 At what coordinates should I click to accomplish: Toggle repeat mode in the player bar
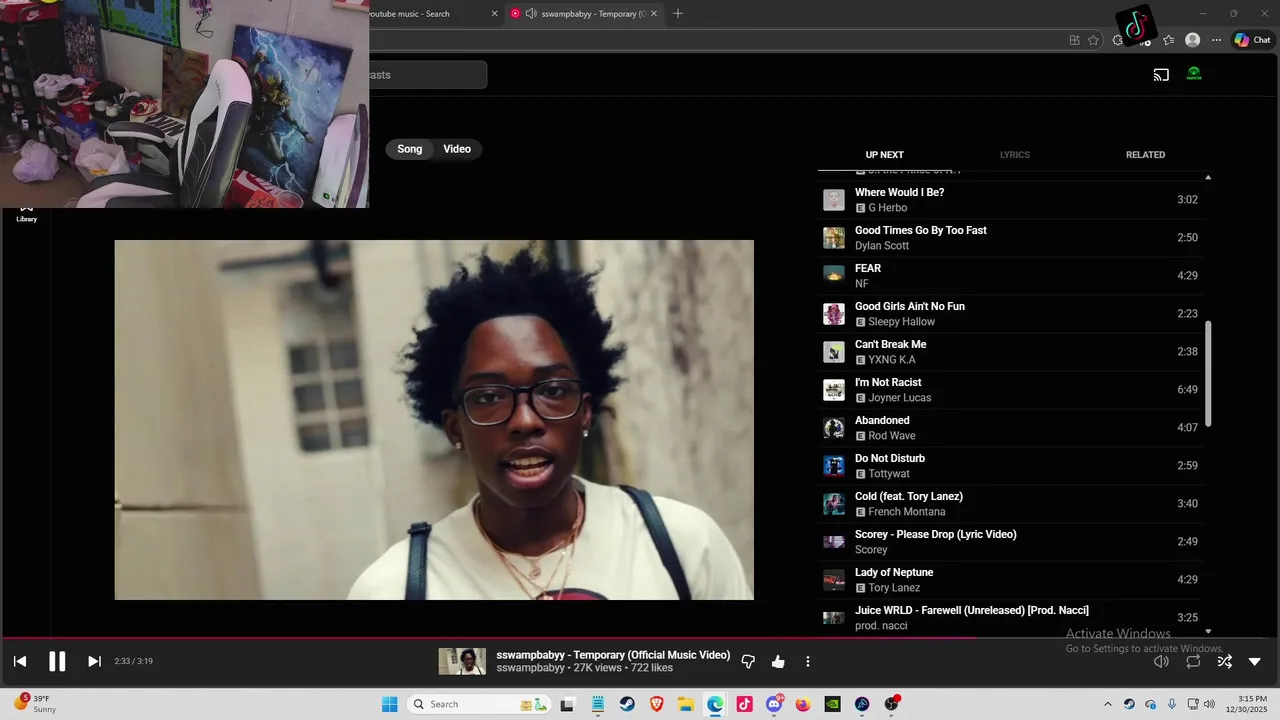pyautogui.click(x=1193, y=661)
